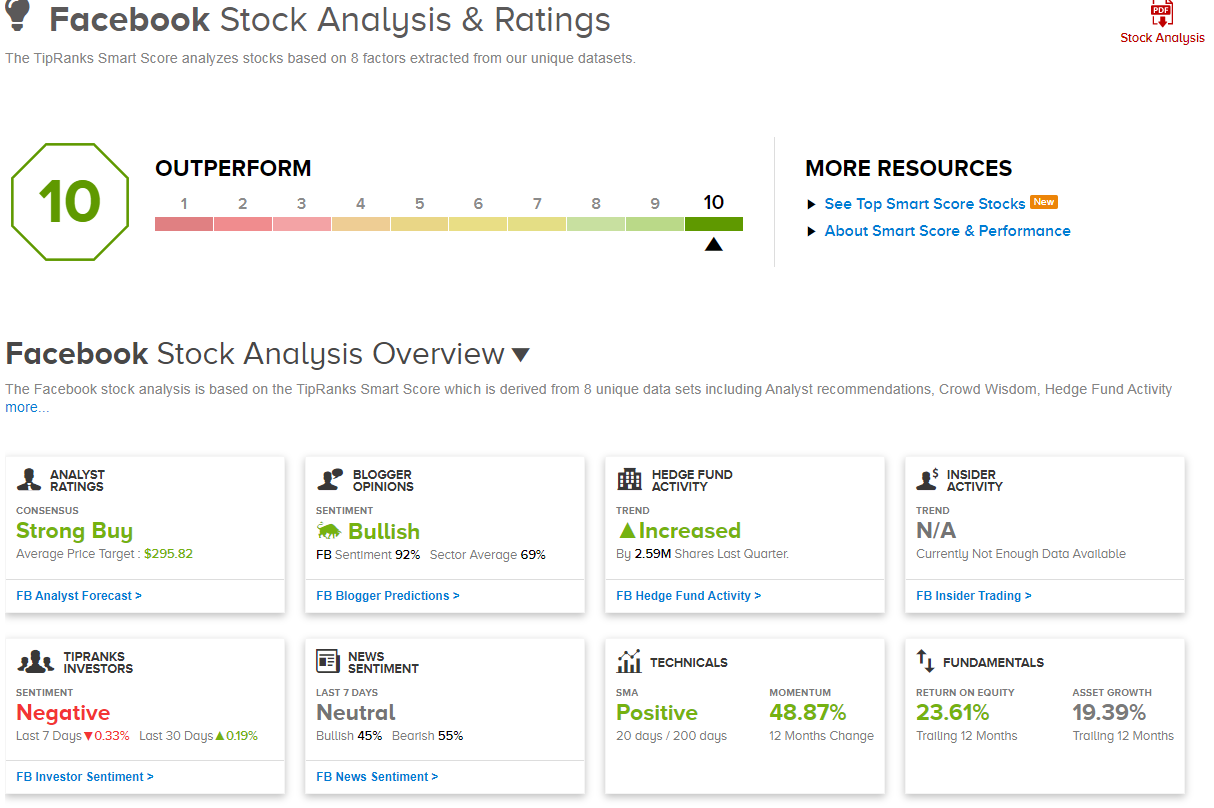This screenshot has width=1214, height=808.
Task: Click the New badge beside Smart Score Stocks
Action: pyautogui.click(x=1044, y=202)
